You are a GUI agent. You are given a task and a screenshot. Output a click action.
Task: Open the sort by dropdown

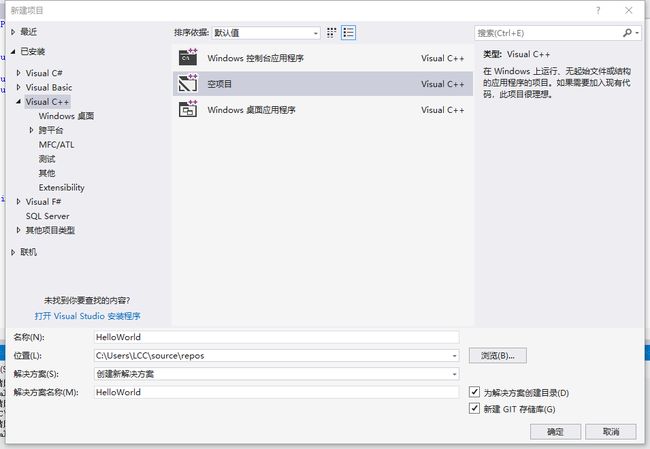click(x=266, y=33)
